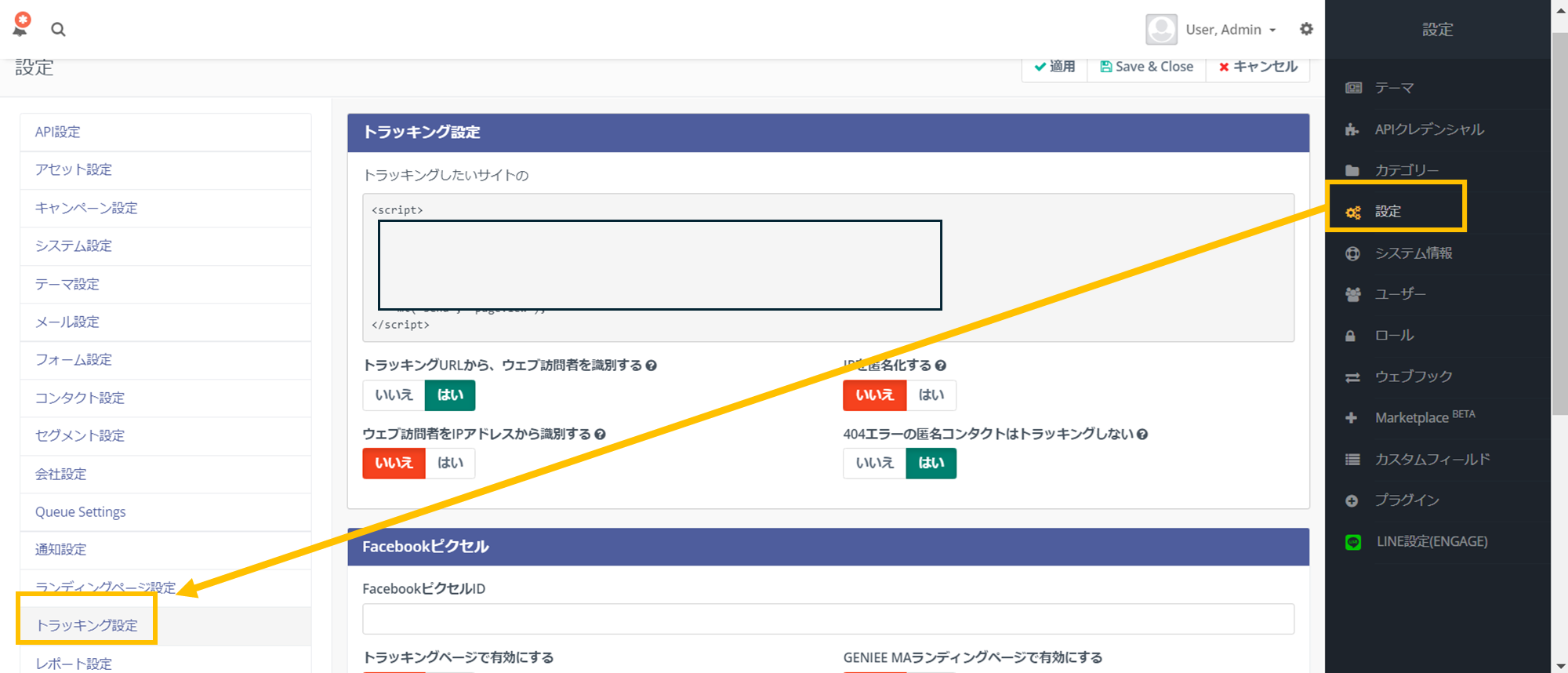Click the lock icon beside ロール
This screenshot has width=1568, height=673.
[1351, 336]
